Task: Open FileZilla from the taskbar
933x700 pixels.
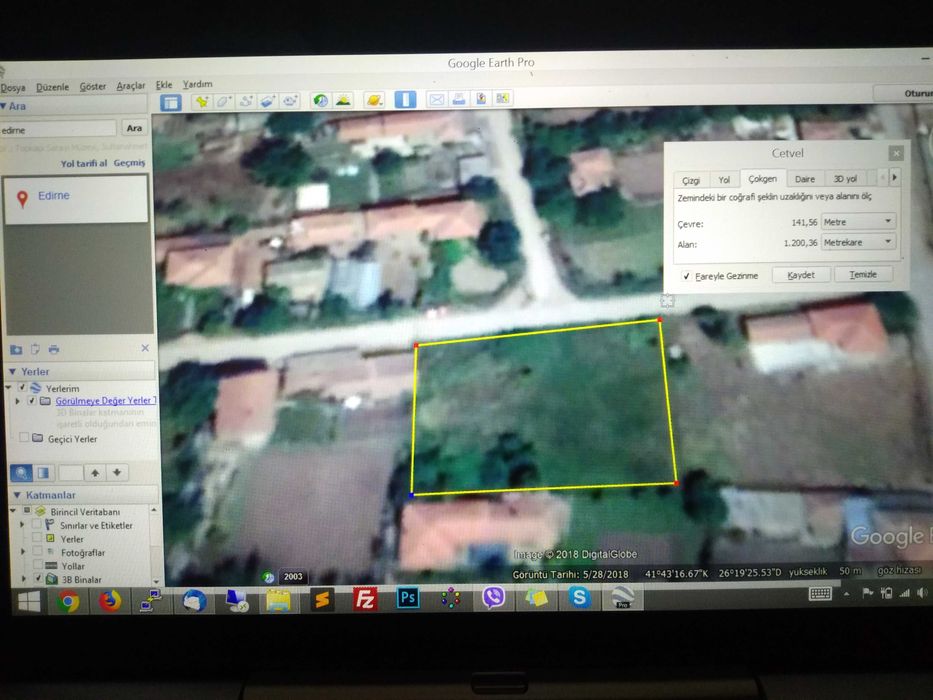Action: tap(365, 599)
